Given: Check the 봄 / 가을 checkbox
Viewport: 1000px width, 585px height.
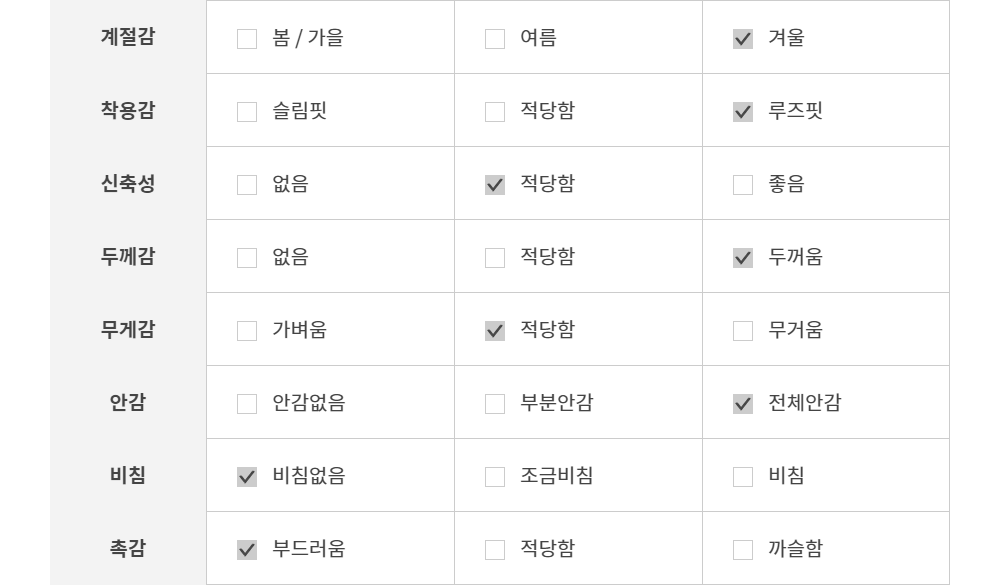Looking at the screenshot, I should tap(247, 39).
